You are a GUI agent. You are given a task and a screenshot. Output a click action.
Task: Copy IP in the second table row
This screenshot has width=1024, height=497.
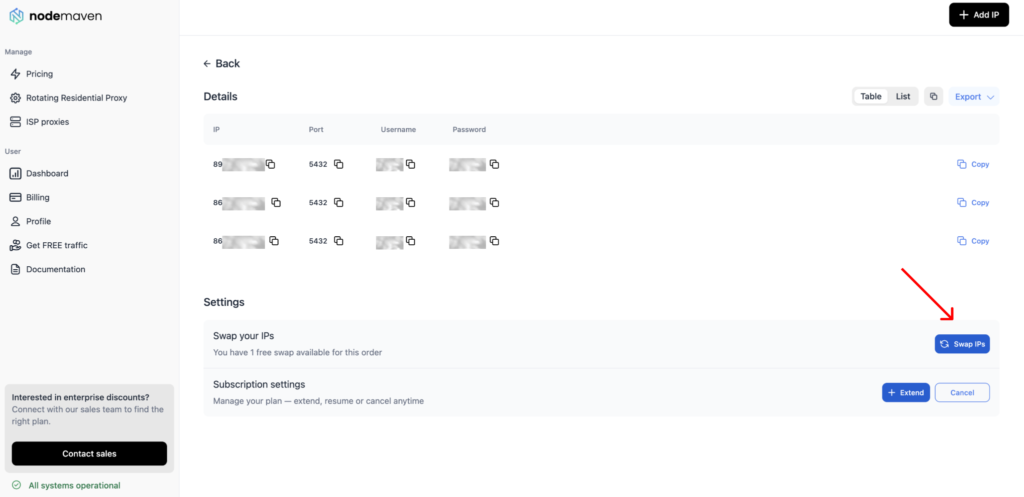point(276,202)
